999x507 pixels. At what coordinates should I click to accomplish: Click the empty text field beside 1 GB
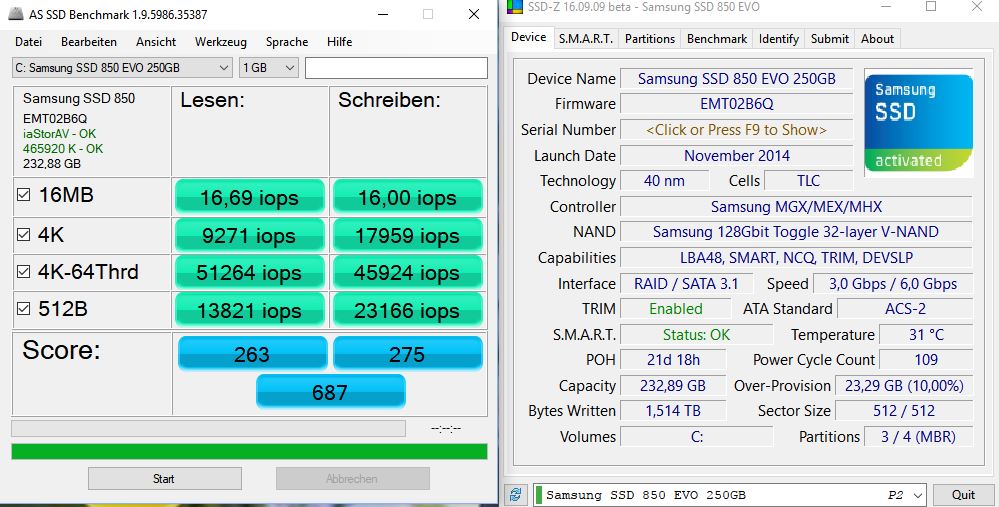[x=396, y=68]
